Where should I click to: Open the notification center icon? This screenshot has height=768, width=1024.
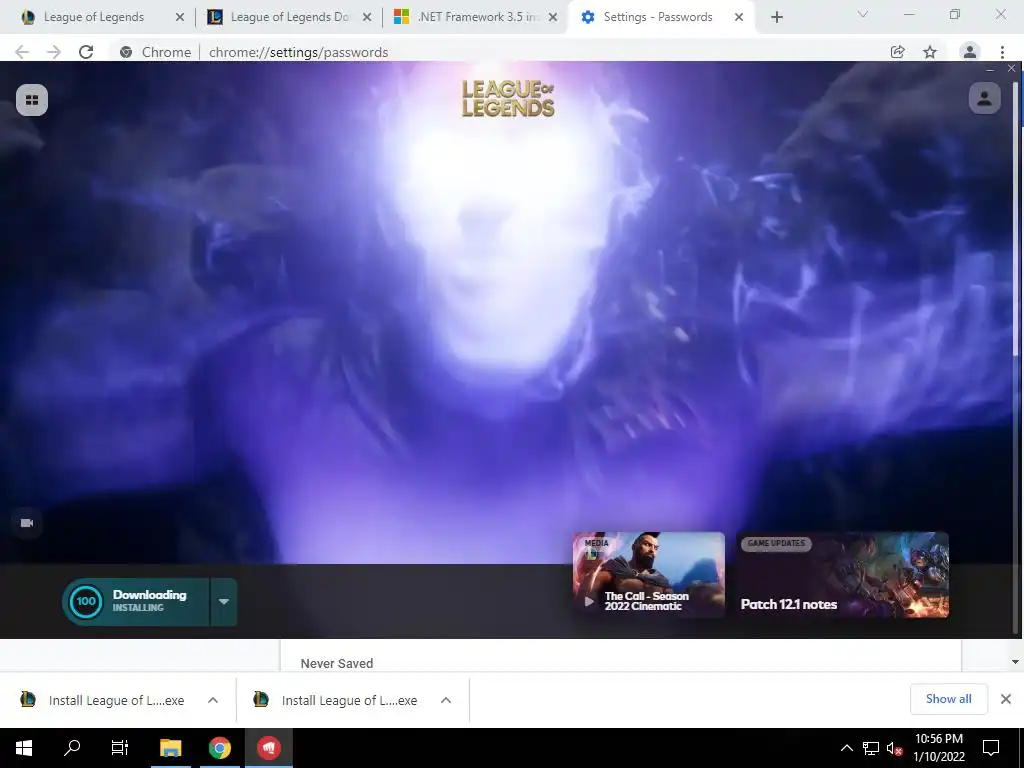pos(991,748)
